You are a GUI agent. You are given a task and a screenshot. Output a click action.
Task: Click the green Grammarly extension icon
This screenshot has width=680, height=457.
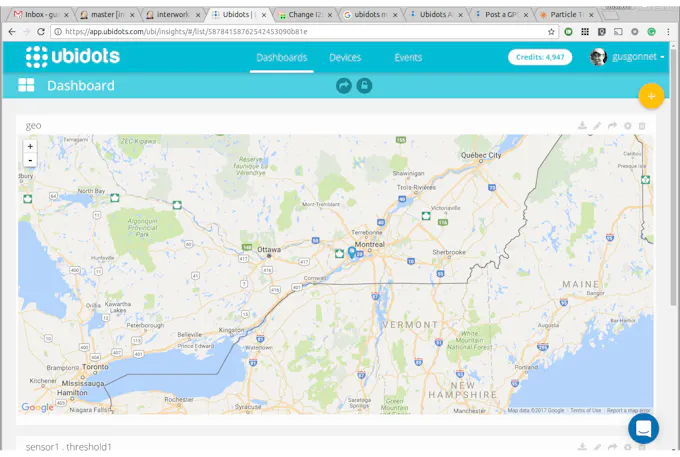point(651,32)
